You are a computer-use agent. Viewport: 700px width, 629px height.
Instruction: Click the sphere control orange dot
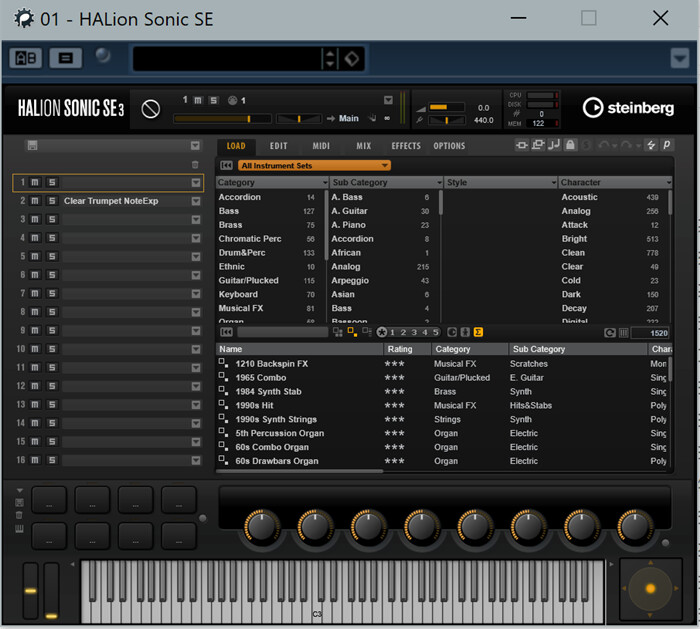point(650,589)
